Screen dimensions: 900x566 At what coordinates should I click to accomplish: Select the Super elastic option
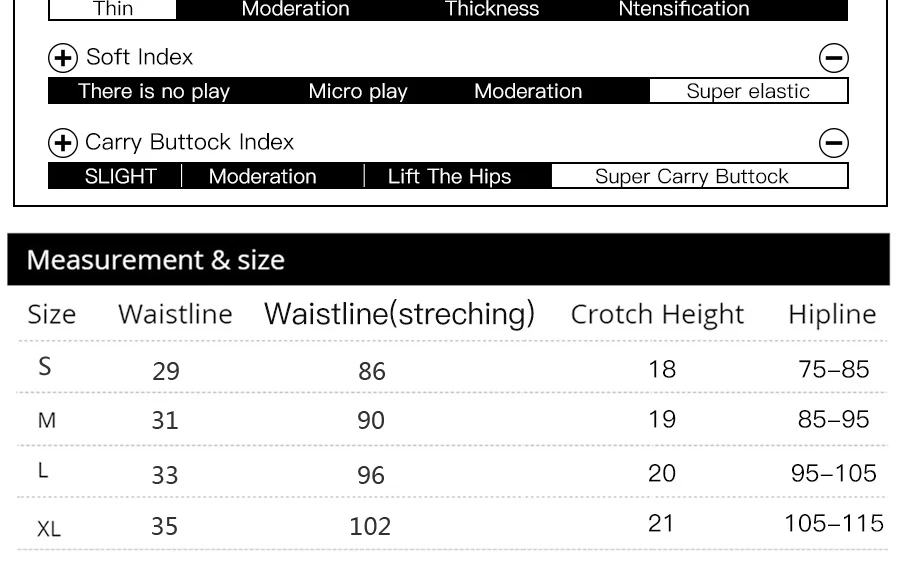click(748, 91)
